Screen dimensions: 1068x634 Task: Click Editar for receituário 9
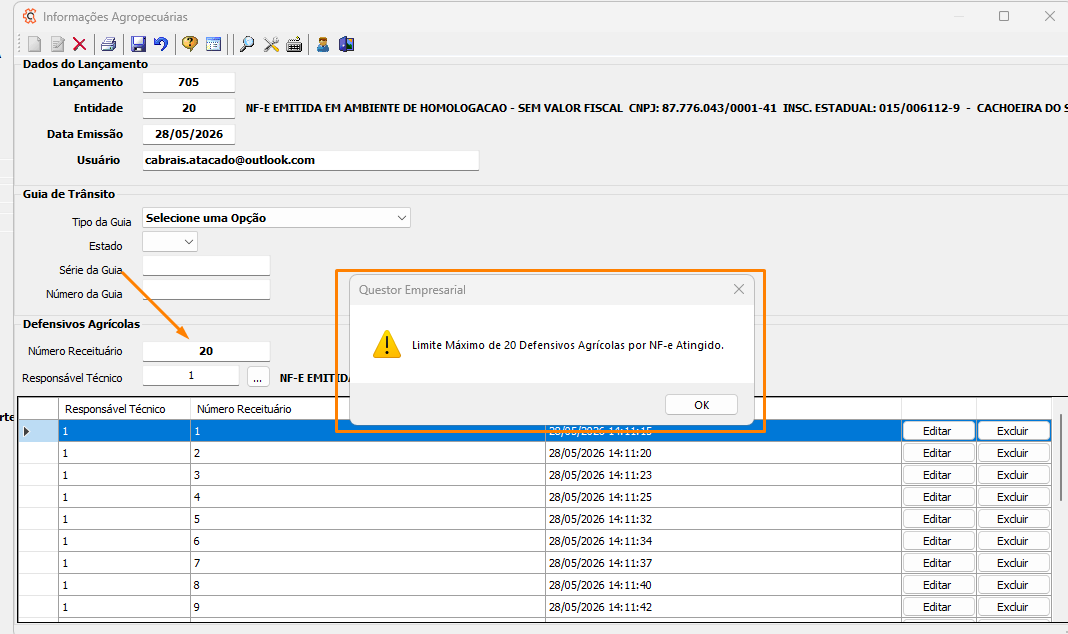point(938,607)
